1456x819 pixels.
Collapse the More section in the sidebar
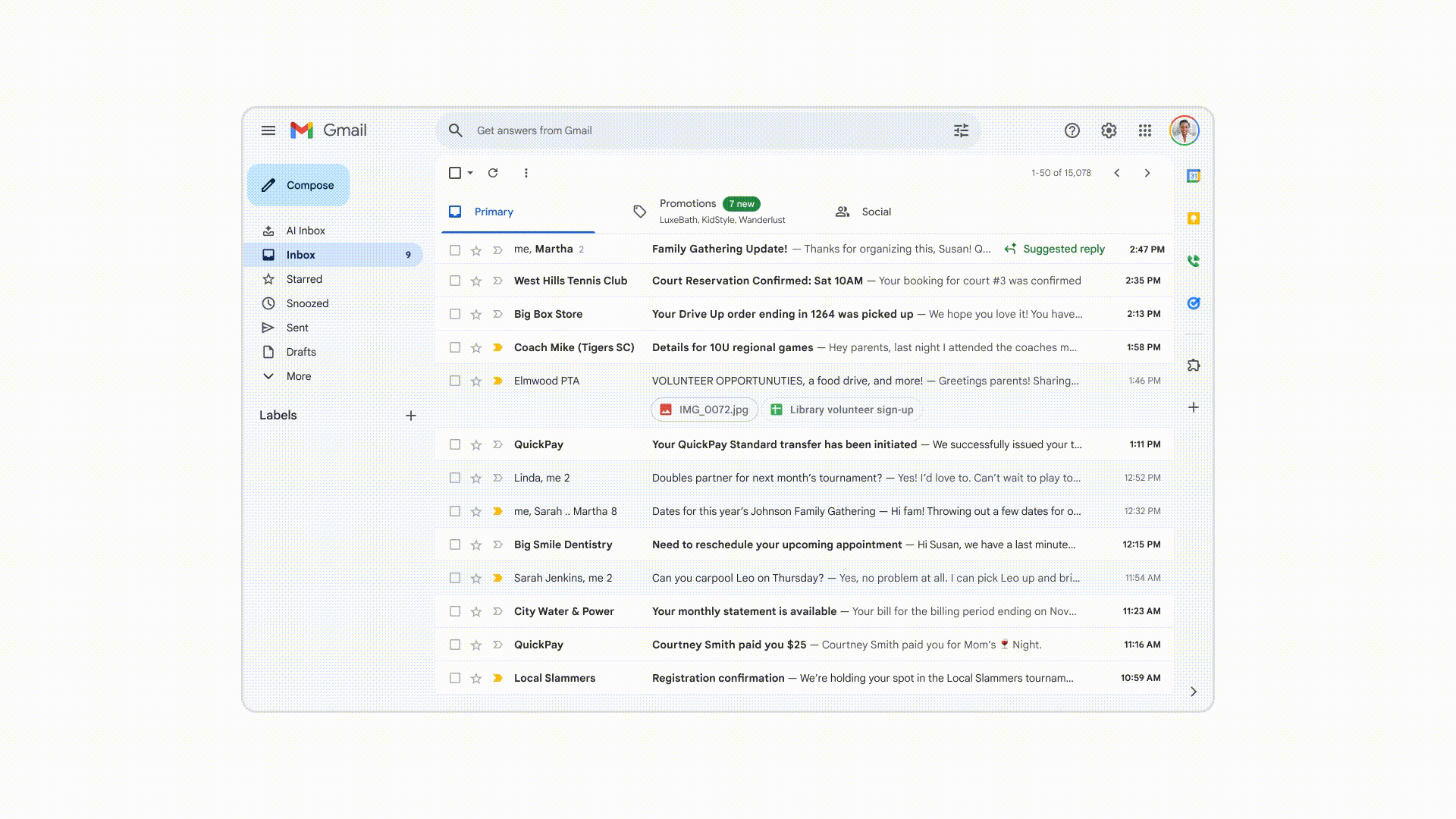[268, 375]
